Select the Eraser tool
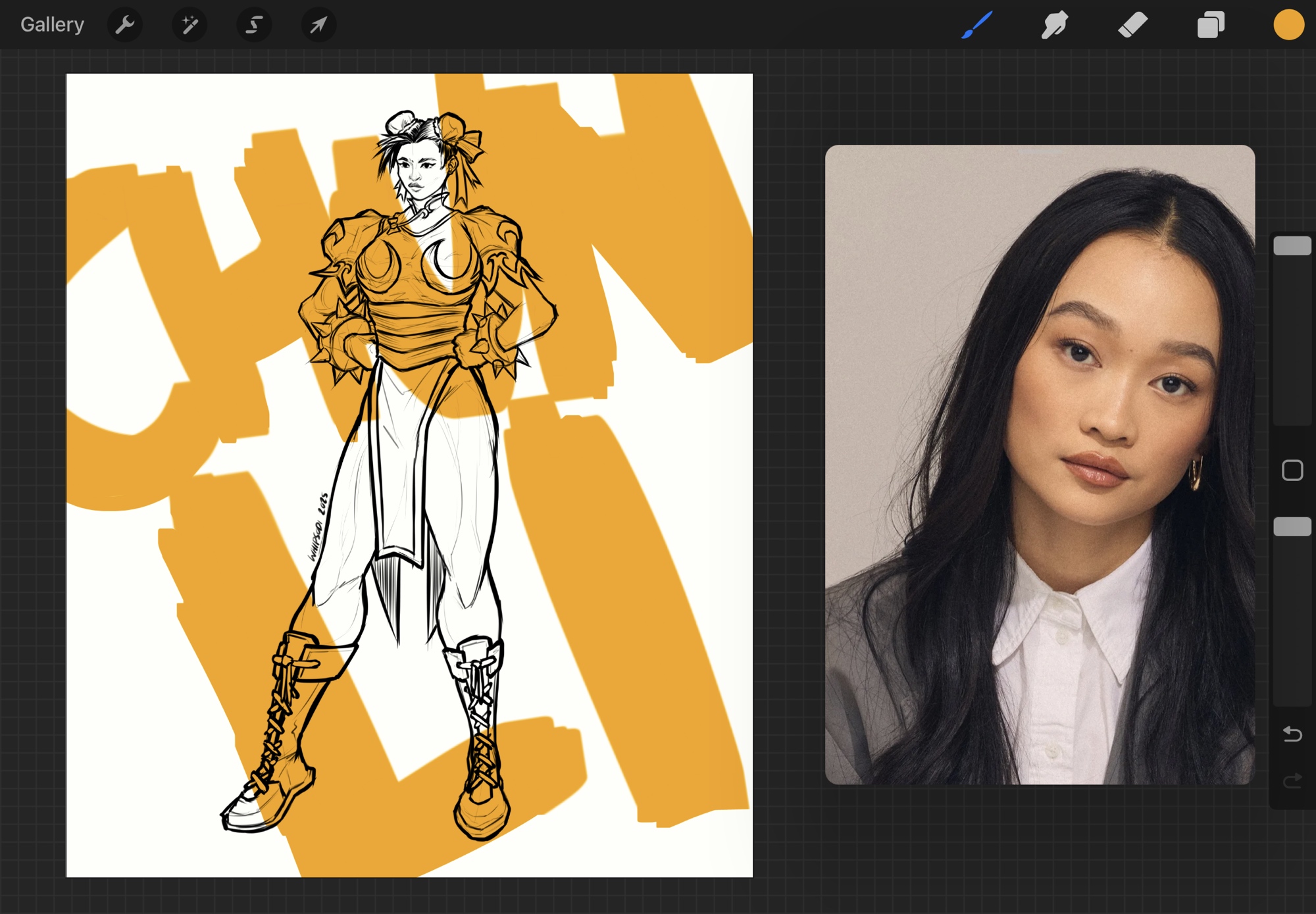1316x914 pixels. tap(1132, 25)
